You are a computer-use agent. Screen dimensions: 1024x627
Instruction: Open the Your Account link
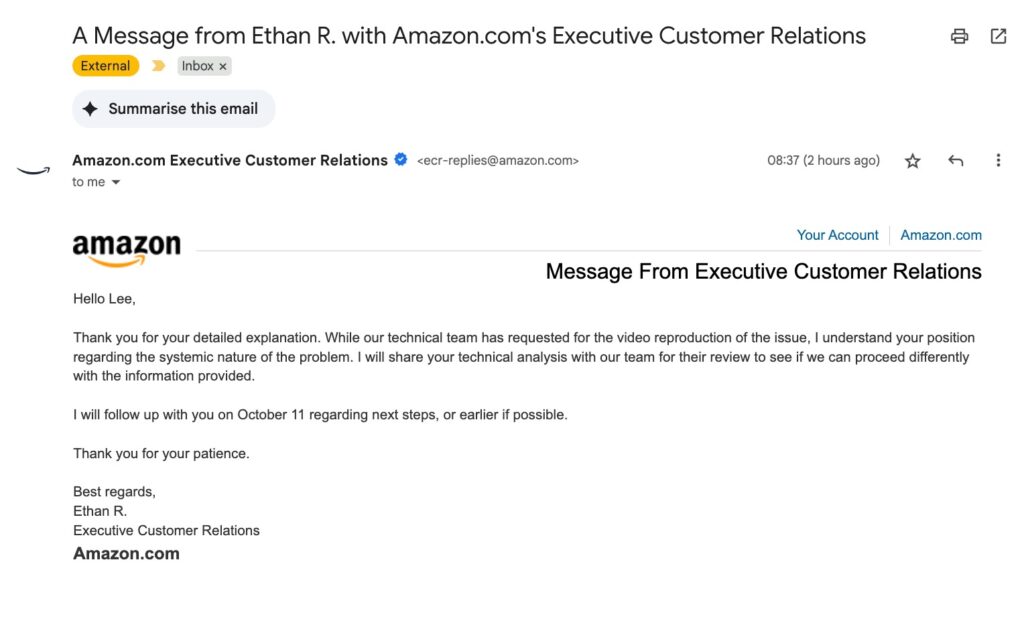point(838,234)
